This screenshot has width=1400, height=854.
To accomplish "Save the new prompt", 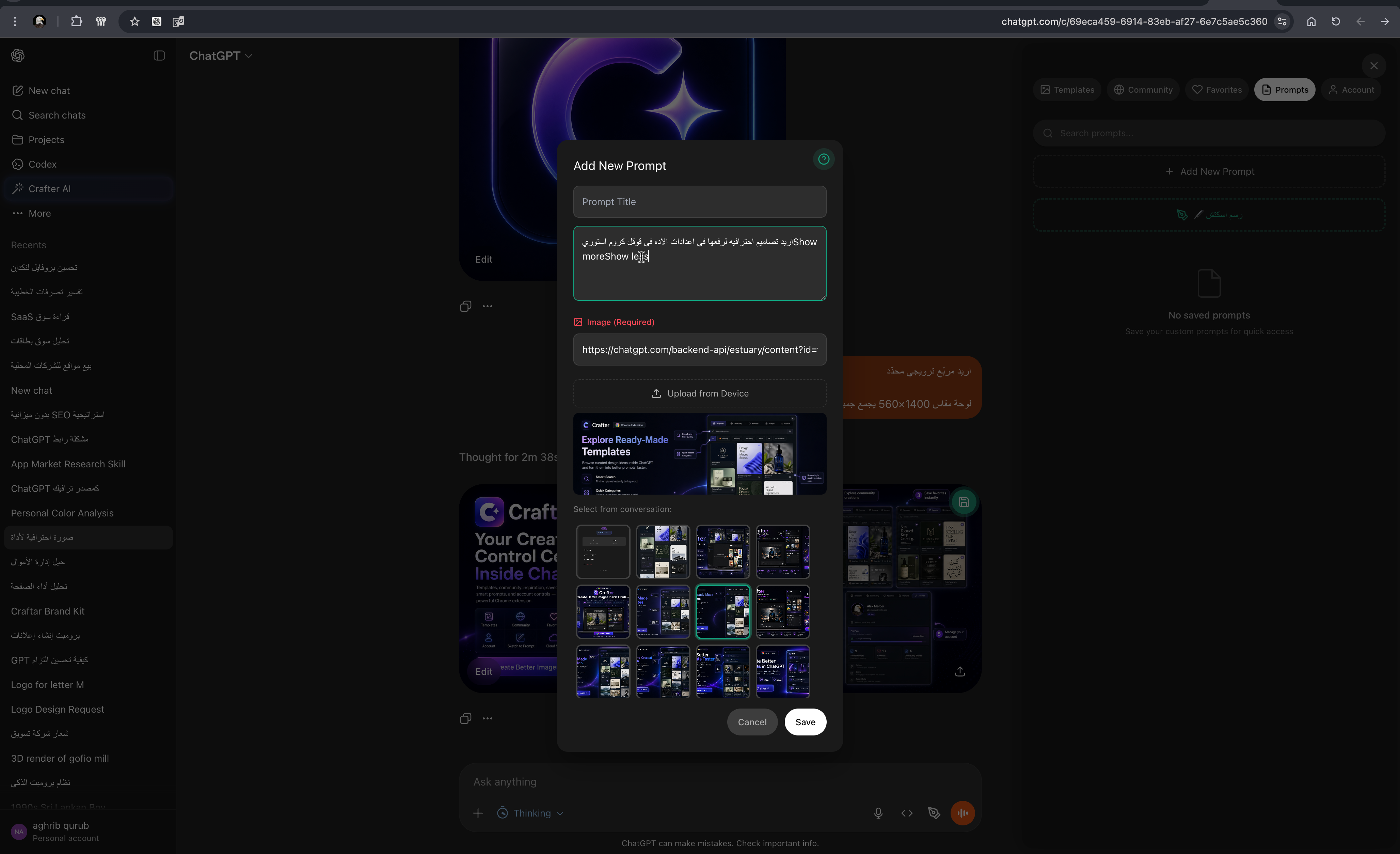I will coord(805,722).
